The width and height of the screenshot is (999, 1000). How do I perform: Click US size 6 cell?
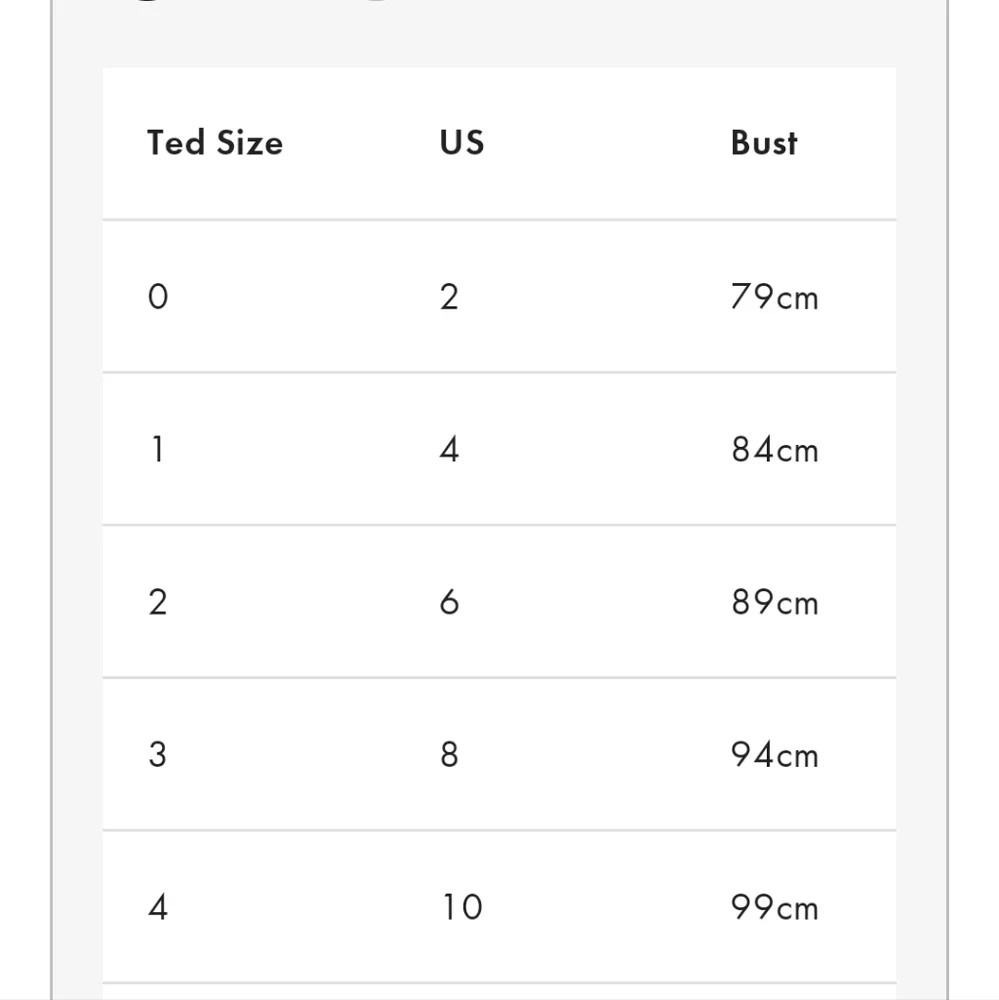(x=449, y=602)
